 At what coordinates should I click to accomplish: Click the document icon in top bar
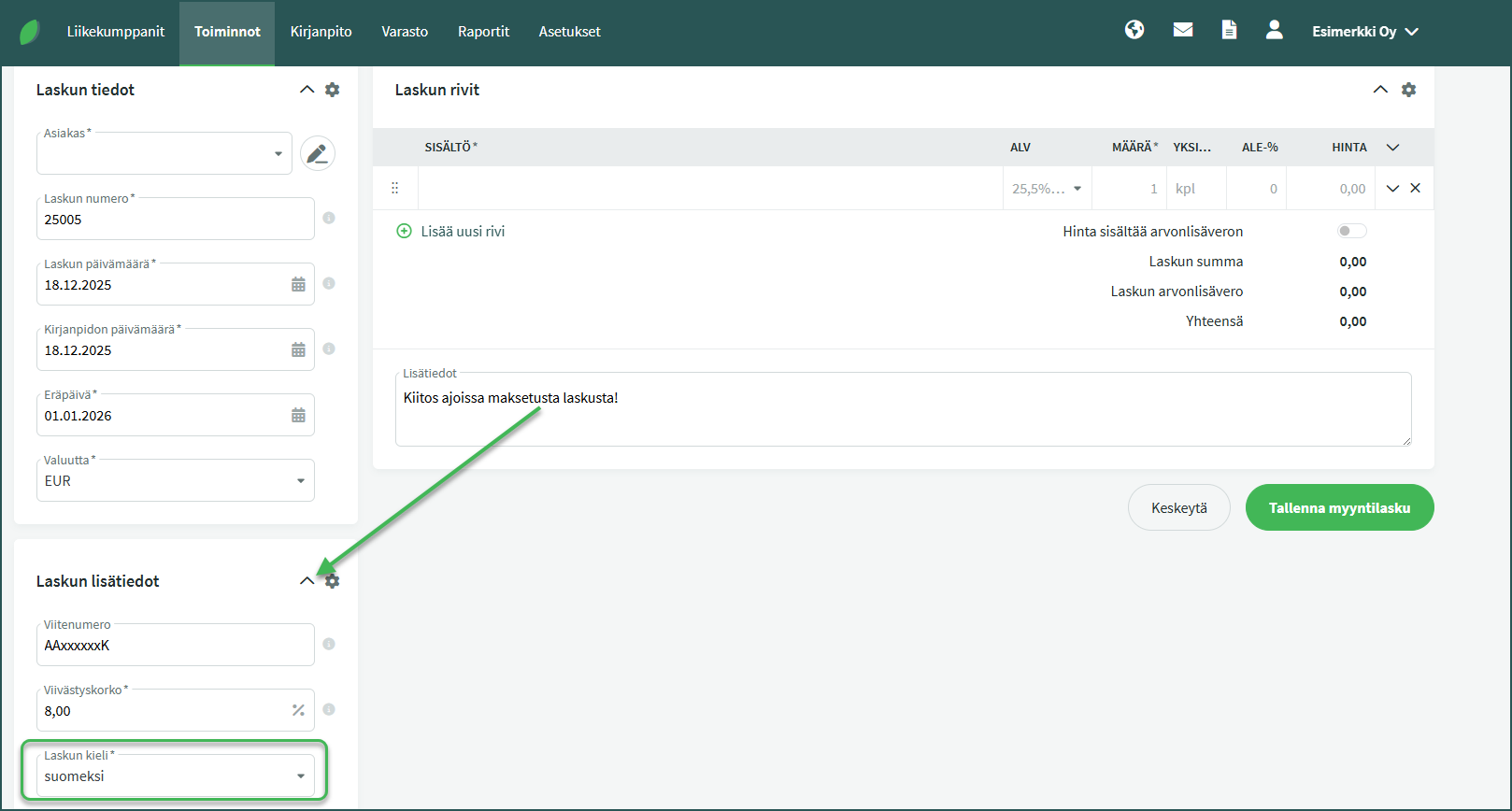pos(1229,30)
